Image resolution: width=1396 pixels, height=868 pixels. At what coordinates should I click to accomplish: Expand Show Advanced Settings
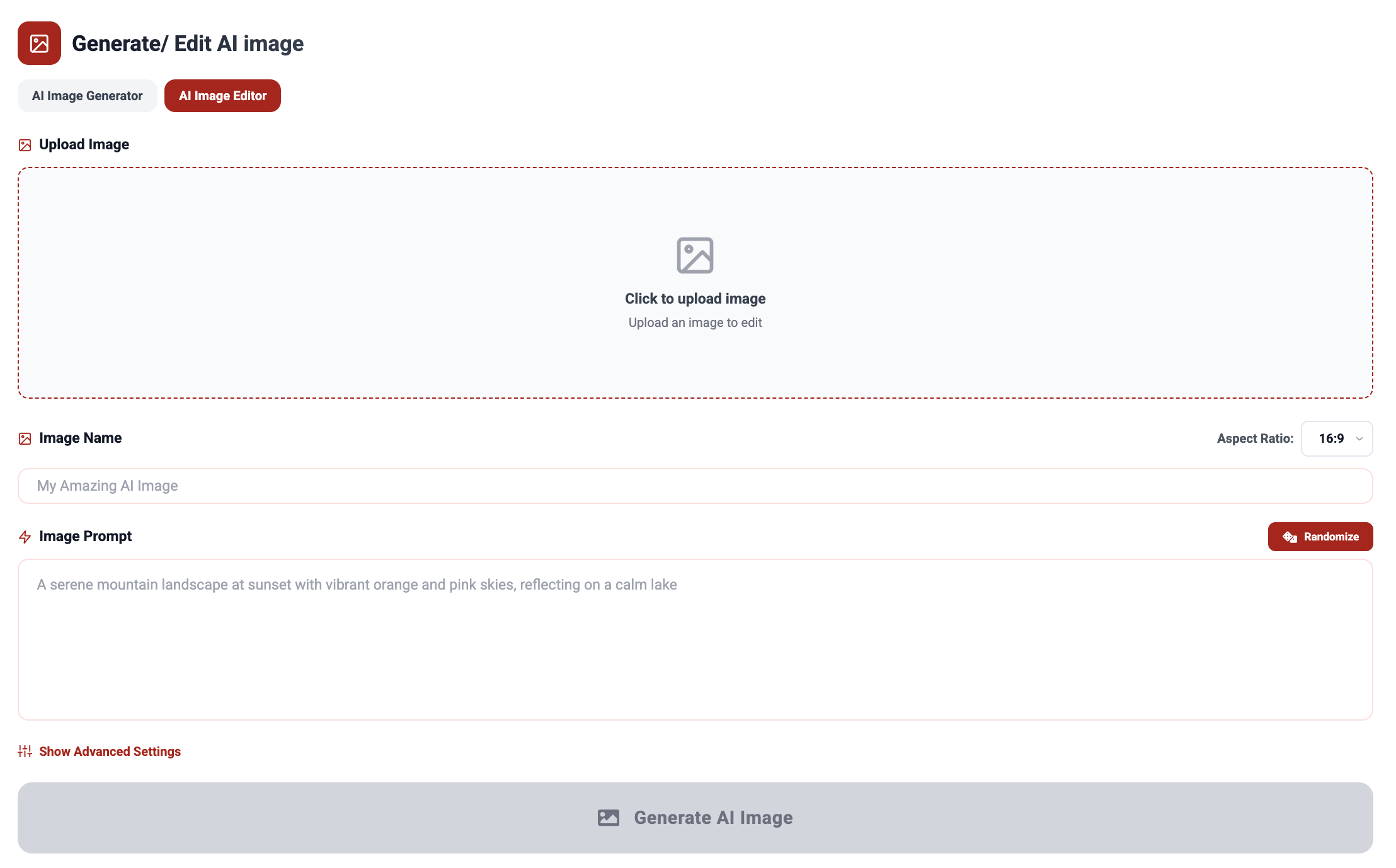click(x=110, y=751)
